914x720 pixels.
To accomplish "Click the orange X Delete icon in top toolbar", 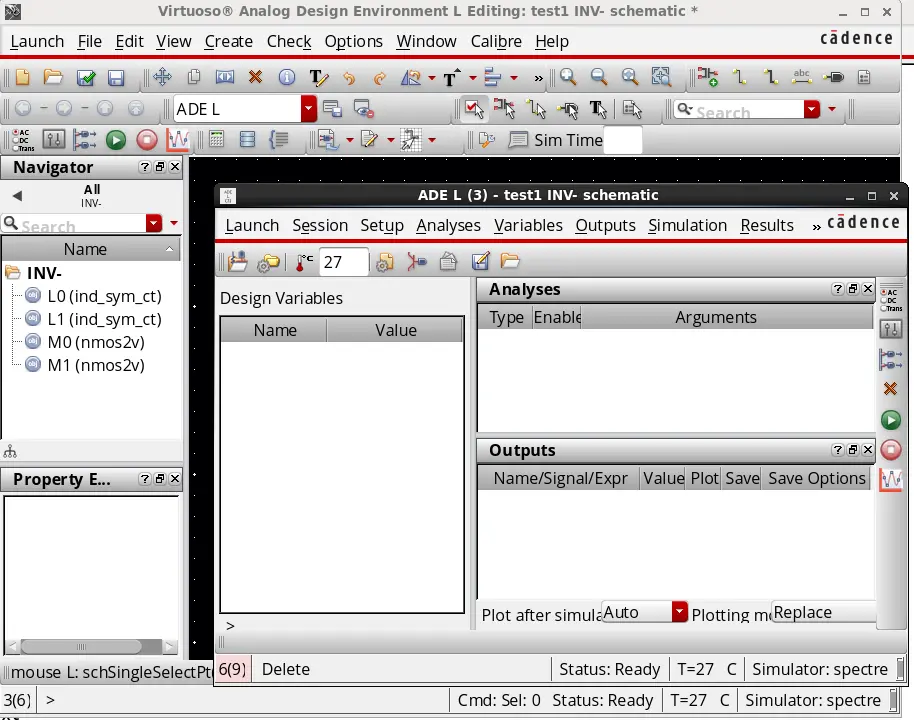I will pyautogui.click(x=255, y=77).
